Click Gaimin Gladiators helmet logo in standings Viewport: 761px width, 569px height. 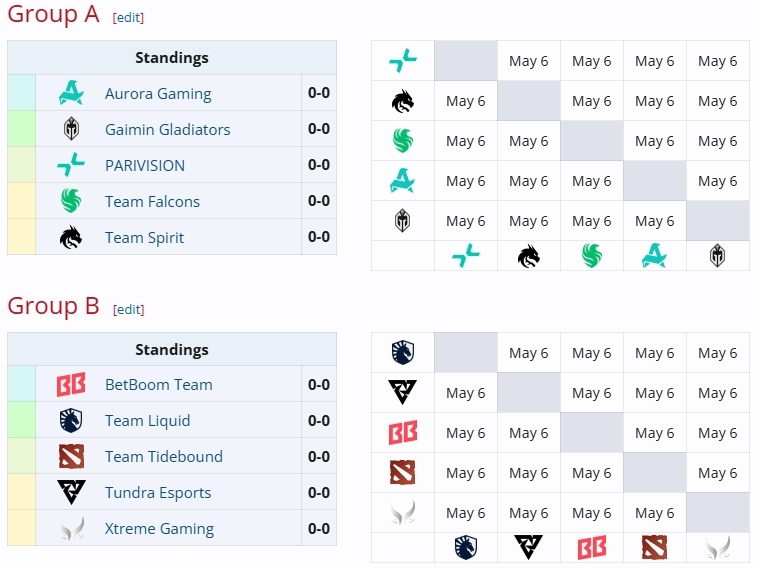pyautogui.click(x=71, y=129)
